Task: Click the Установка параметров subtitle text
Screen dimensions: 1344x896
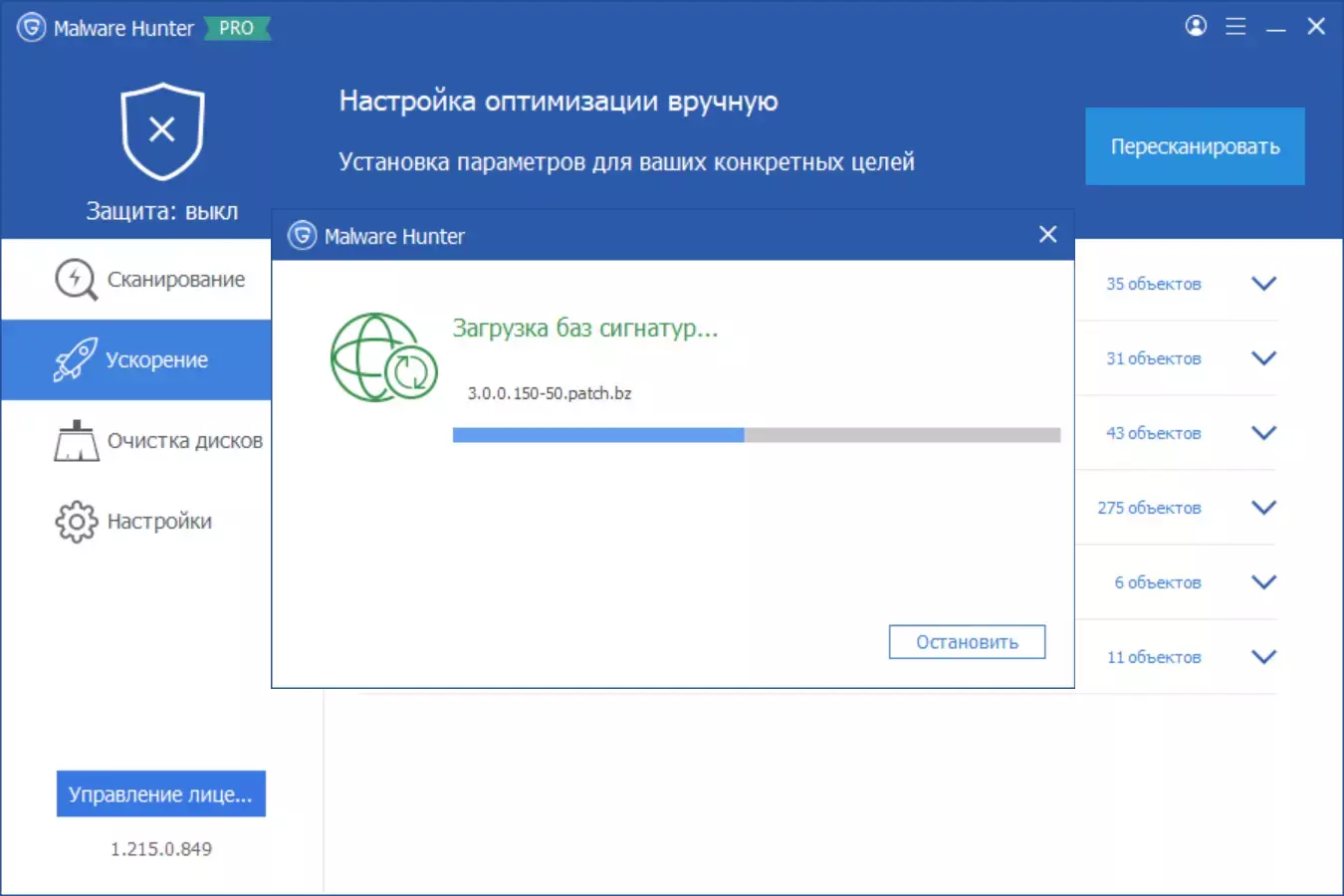Action: pos(626,161)
